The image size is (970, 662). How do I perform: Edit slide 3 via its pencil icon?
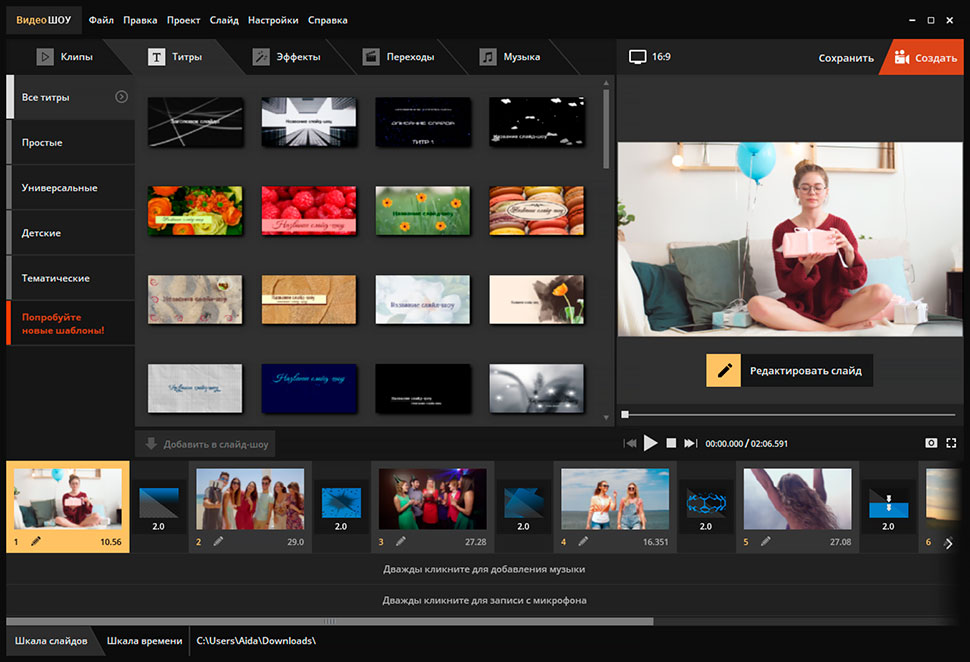pos(401,541)
